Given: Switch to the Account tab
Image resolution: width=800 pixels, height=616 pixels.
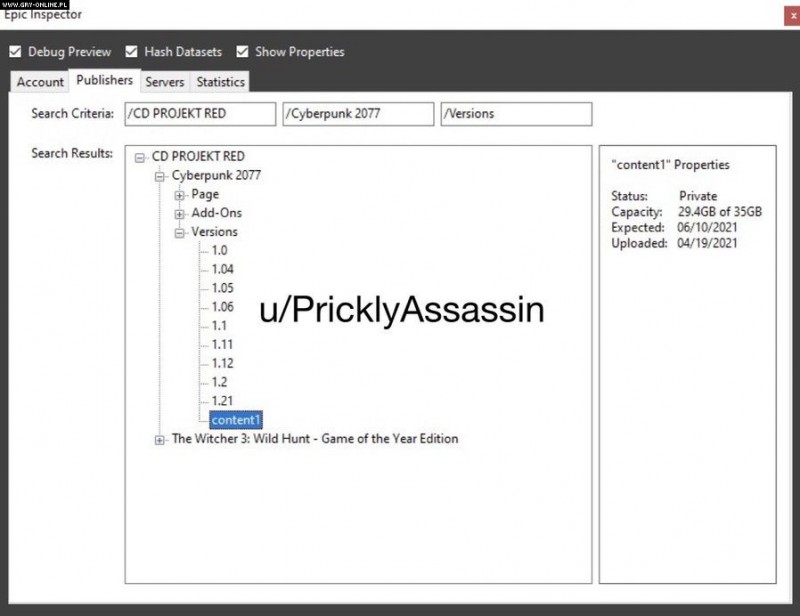Looking at the screenshot, I should [40, 82].
